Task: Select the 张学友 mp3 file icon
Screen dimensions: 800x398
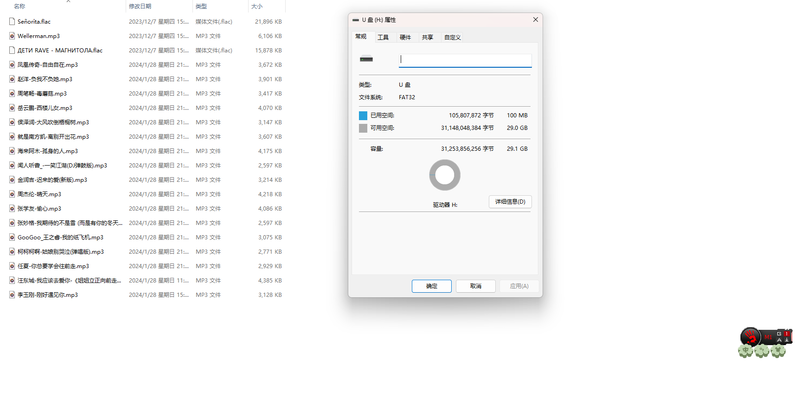Action: click(x=12, y=208)
